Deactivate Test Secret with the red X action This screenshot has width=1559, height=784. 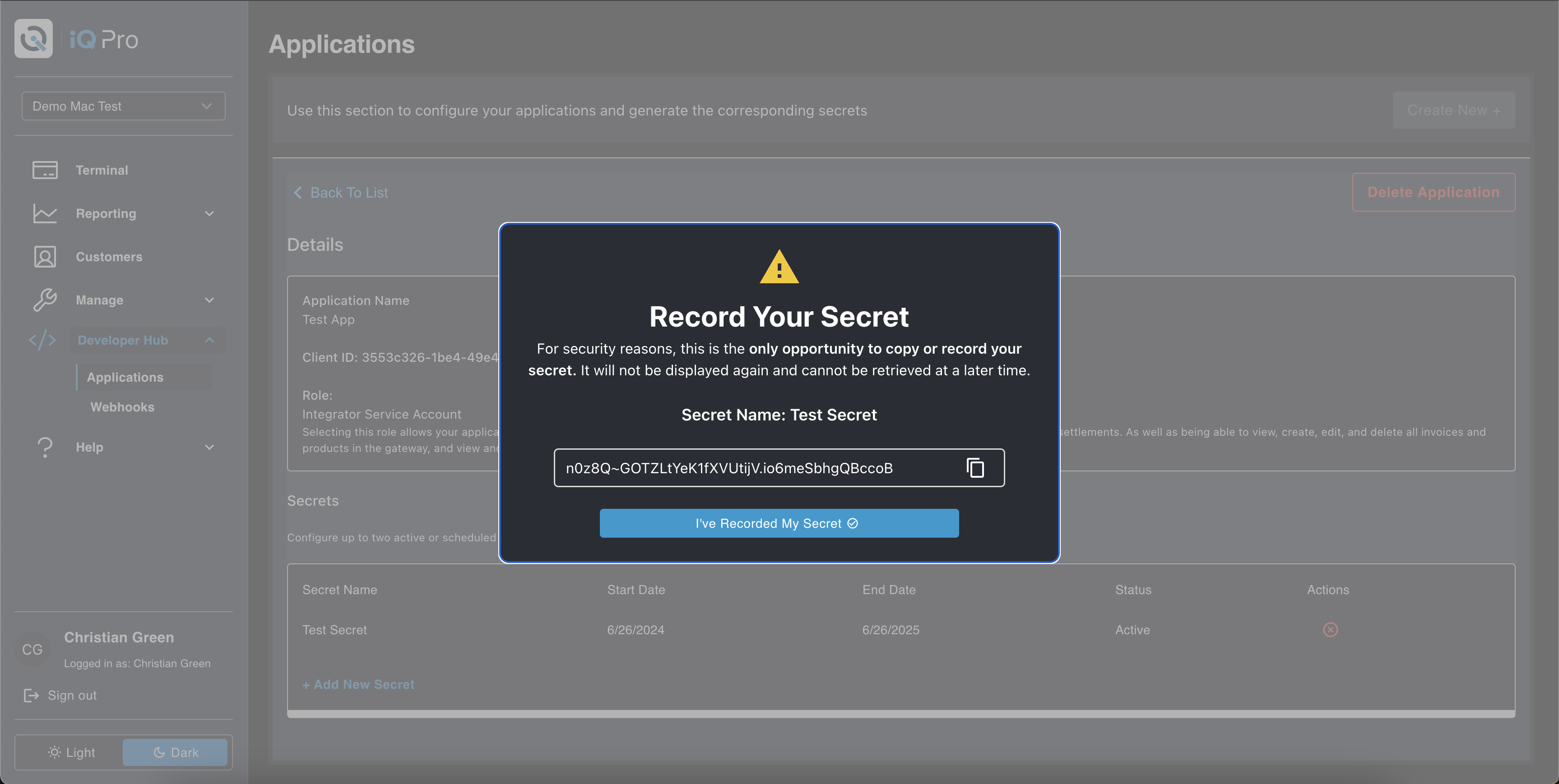1330,630
